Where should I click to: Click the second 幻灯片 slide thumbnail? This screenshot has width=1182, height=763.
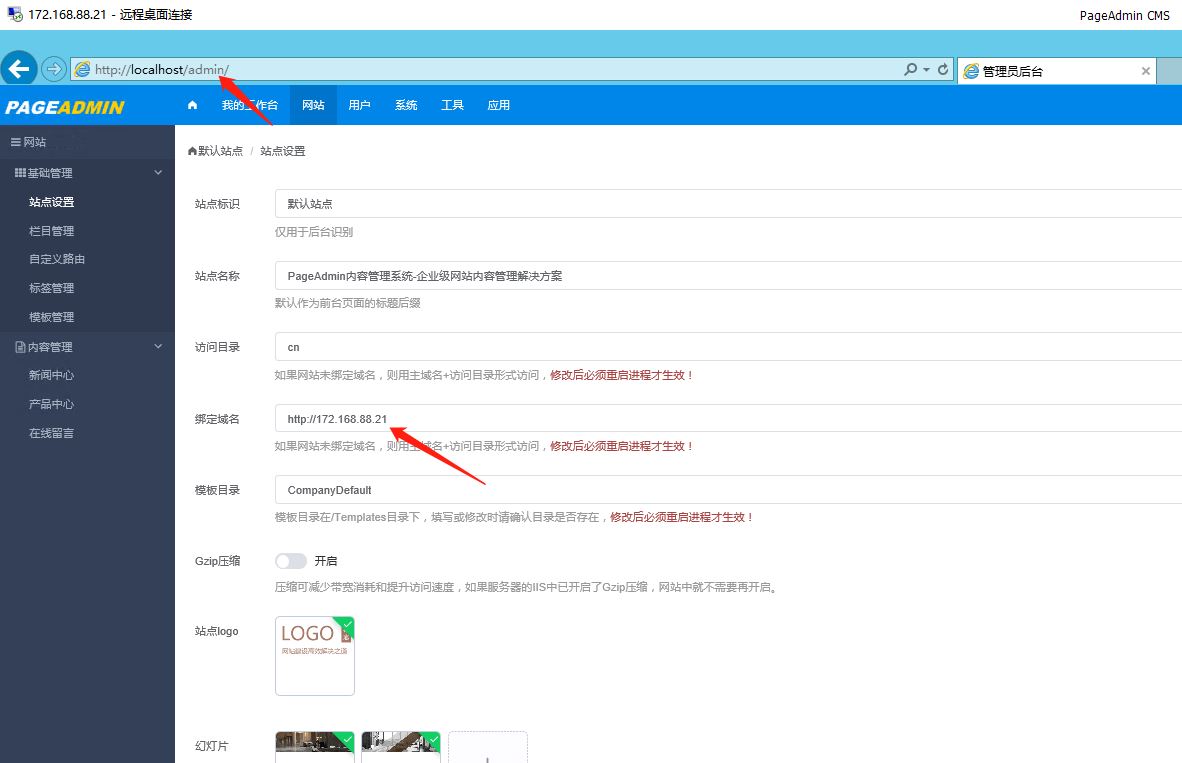coord(401,746)
